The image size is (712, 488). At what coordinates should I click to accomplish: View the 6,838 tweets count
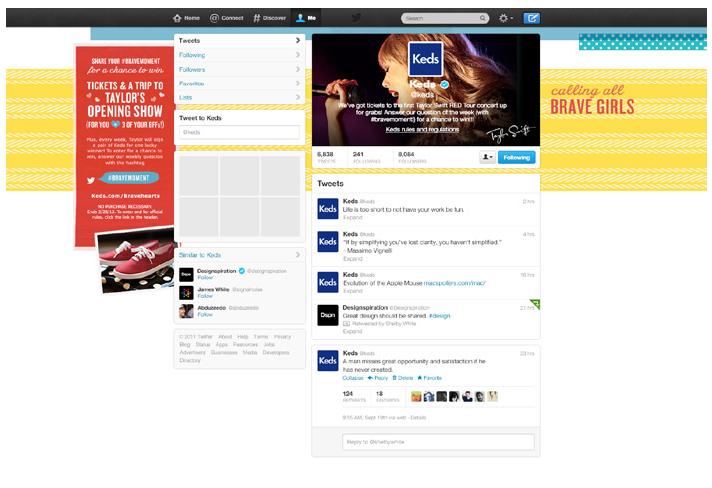click(326, 157)
